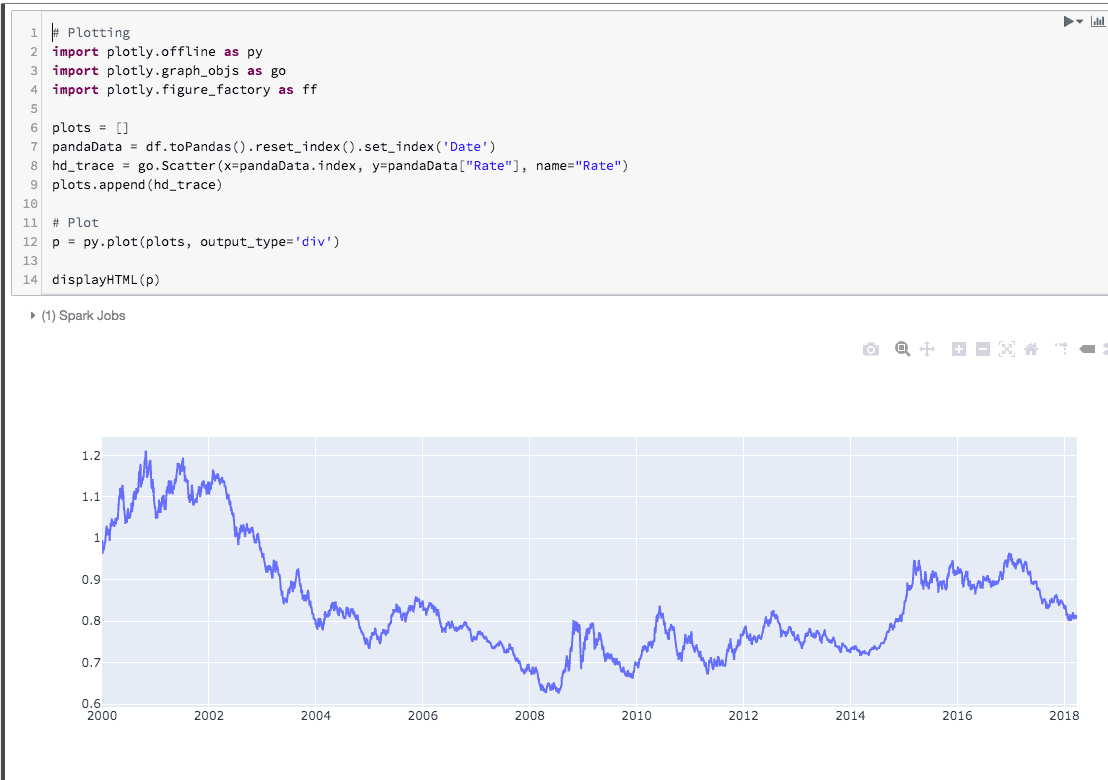Click the bar chart icon on the cell
1108x780 pixels.
(x=1096, y=21)
